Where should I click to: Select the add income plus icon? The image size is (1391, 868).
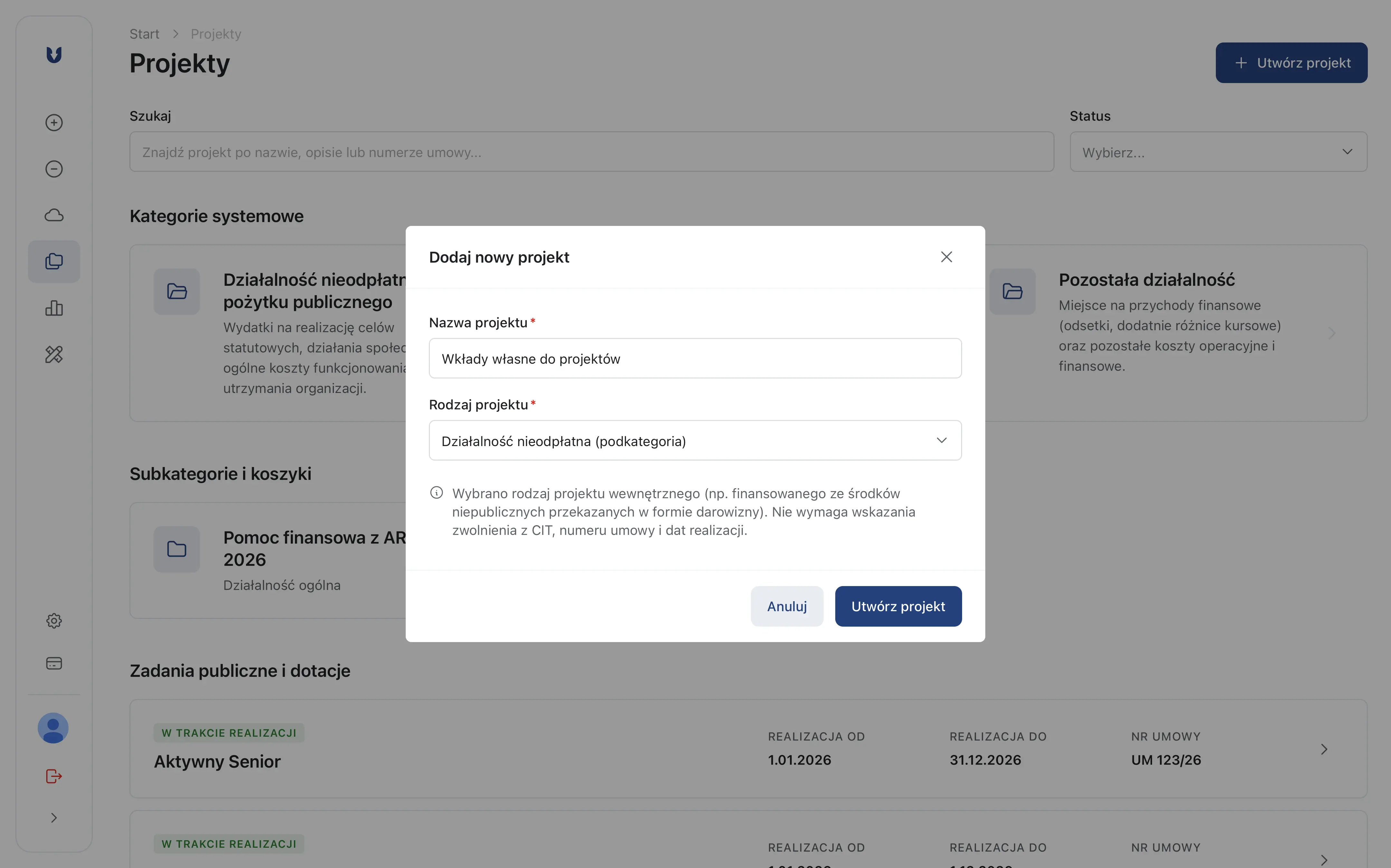[x=53, y=122]
